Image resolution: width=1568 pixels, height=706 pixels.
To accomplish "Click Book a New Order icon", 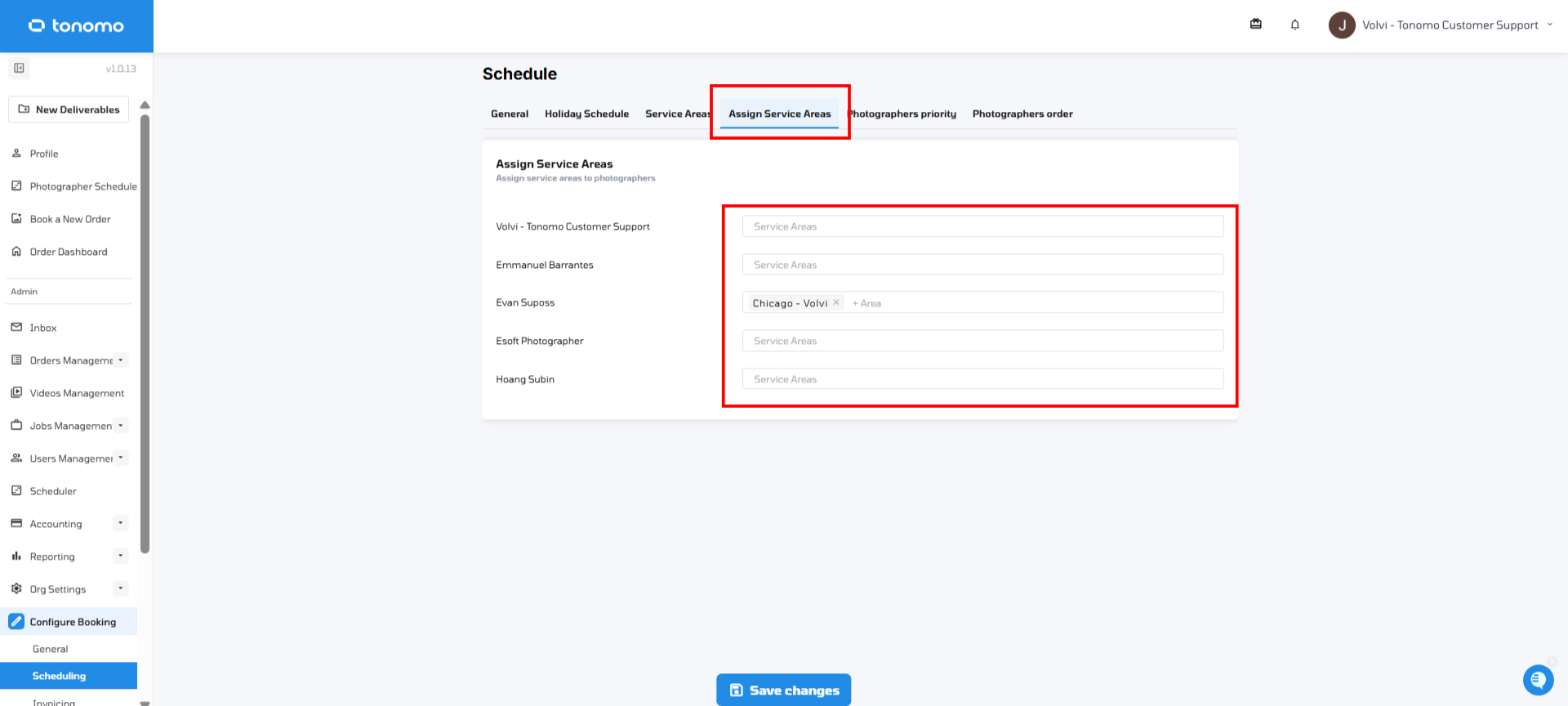I will point(16,218).
